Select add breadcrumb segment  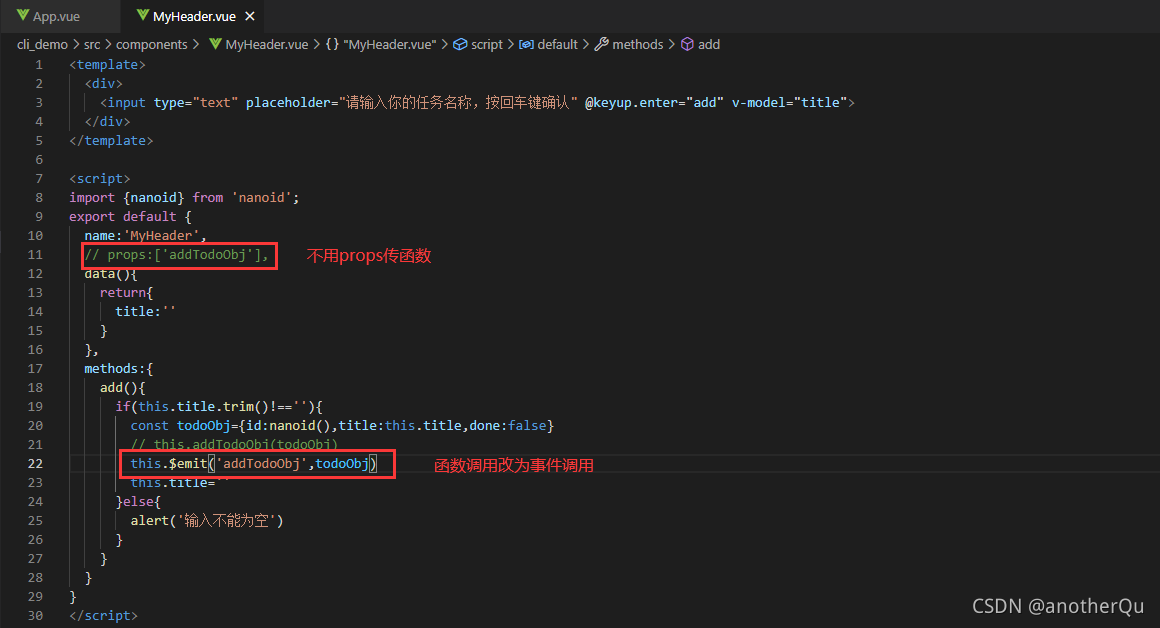pyautogui.click(x=709, y=44)
